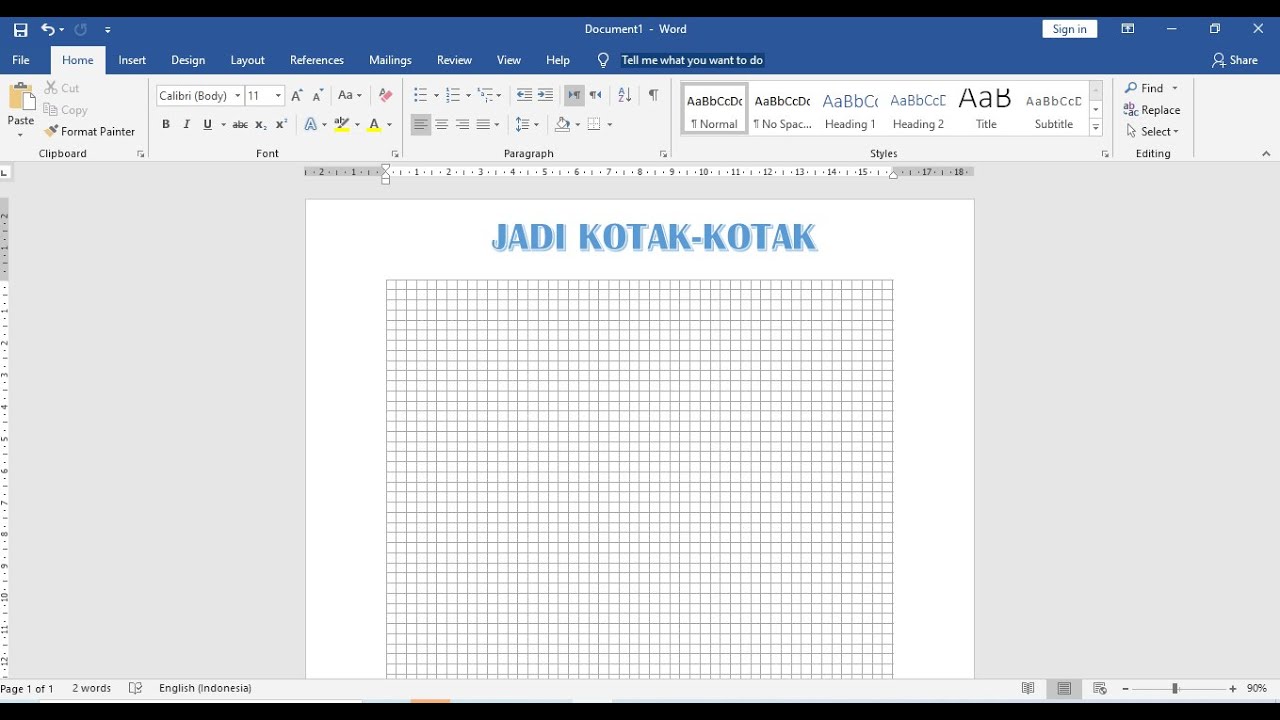This screenshot has width=1280, height=720.
Task: Cut the selection with the scissors icon
Action: tap(51, 88)
